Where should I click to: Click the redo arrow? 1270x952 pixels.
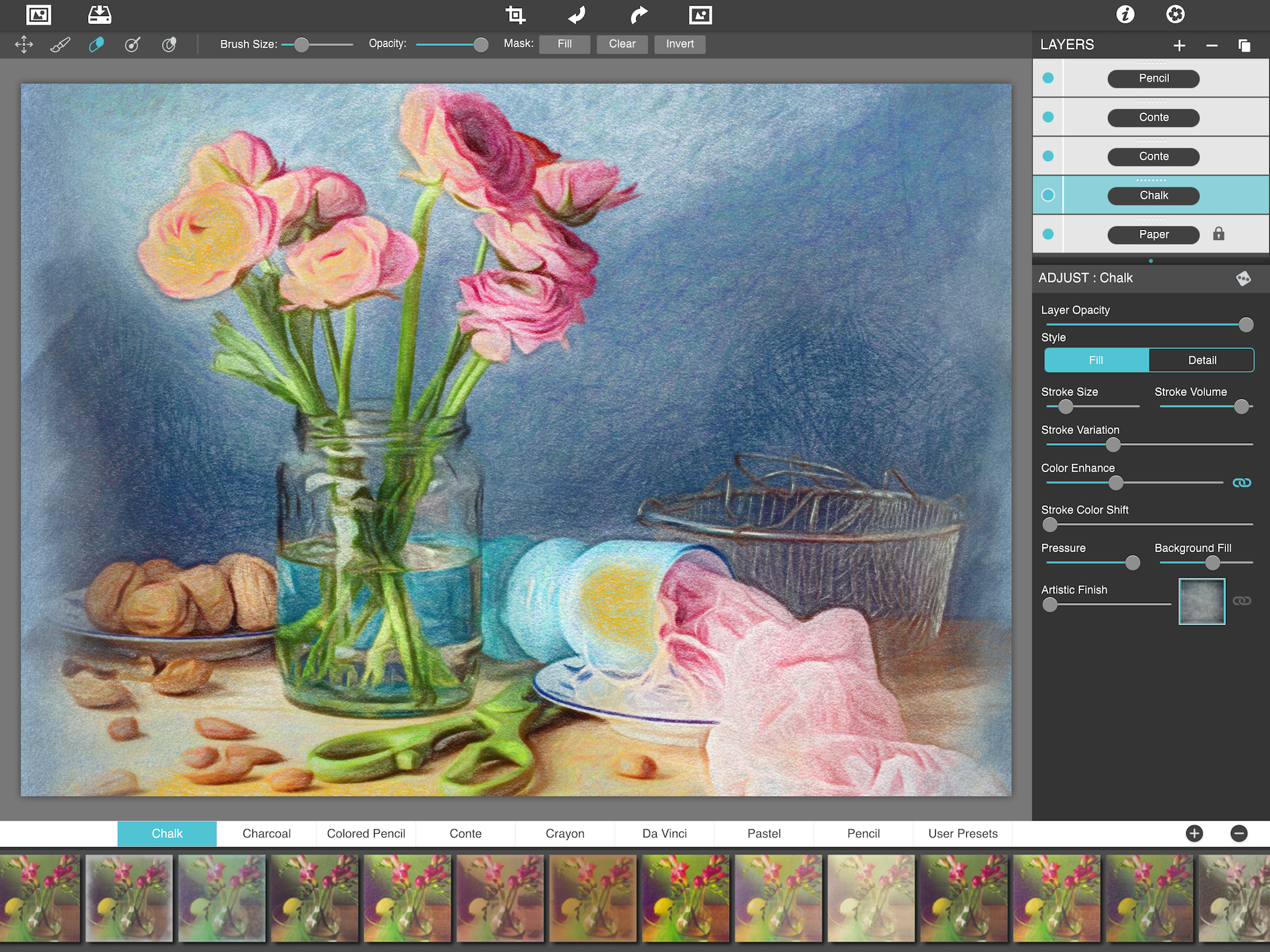(639, 14)
